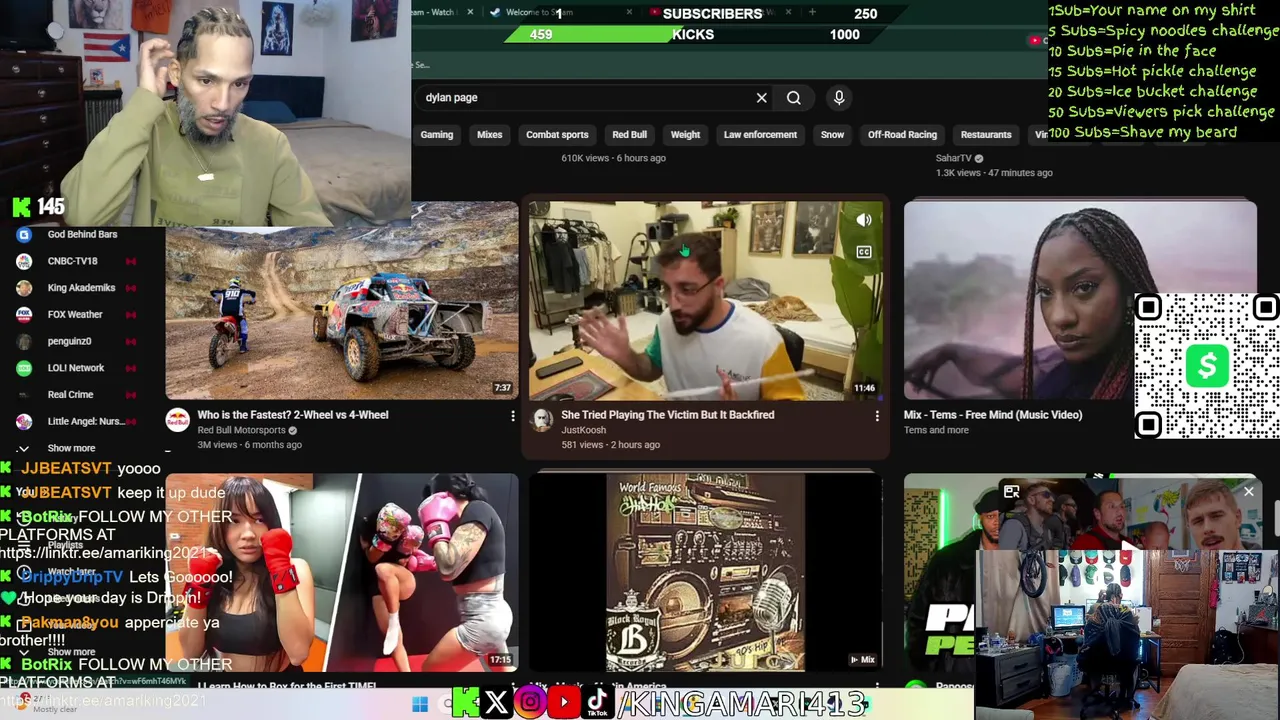Image resolution: width=1280 pixels, height=720 pixels.
Task: Select the Law enforcement filter chip
Action: click(760, 135)
